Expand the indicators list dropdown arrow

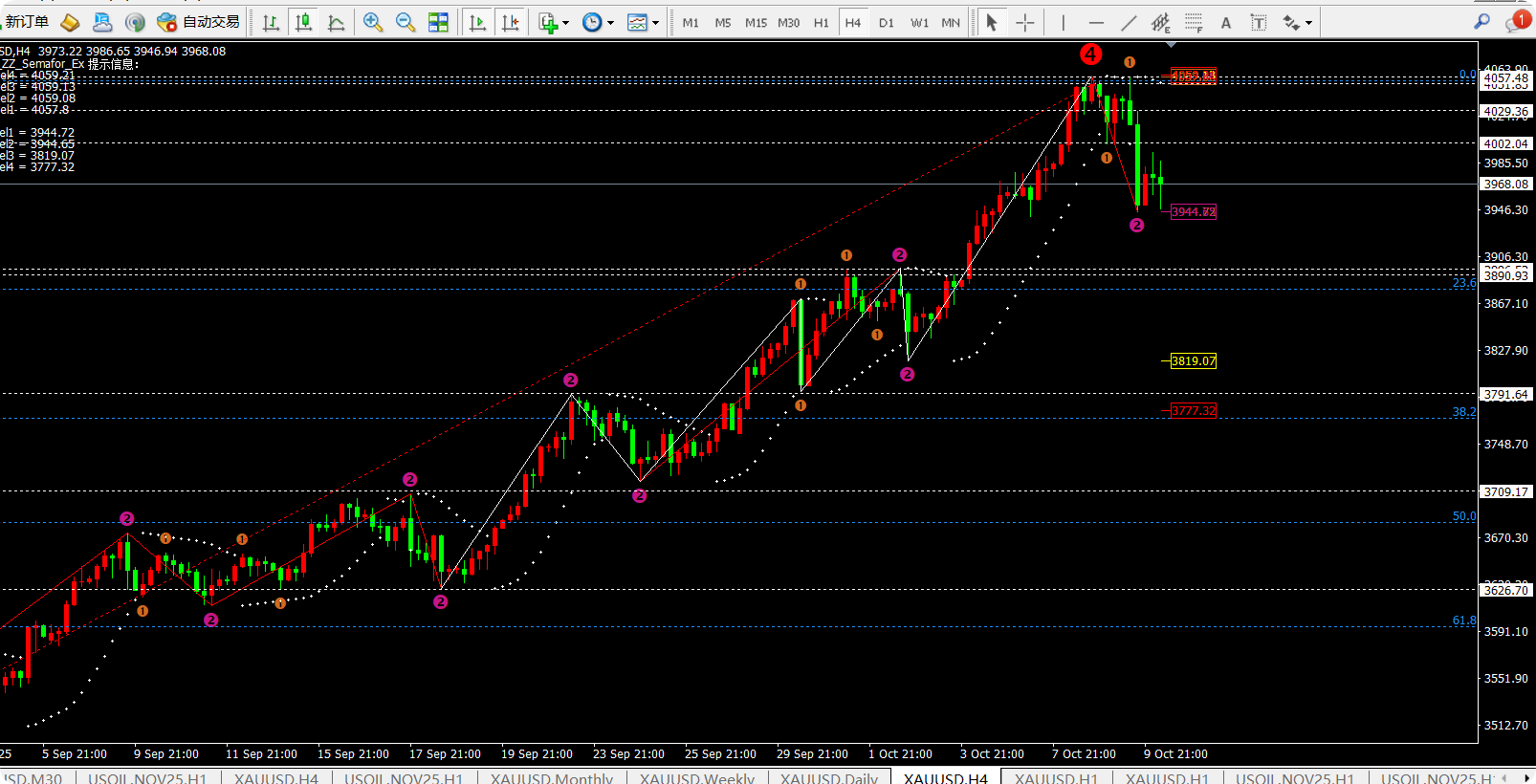[566, 23]
